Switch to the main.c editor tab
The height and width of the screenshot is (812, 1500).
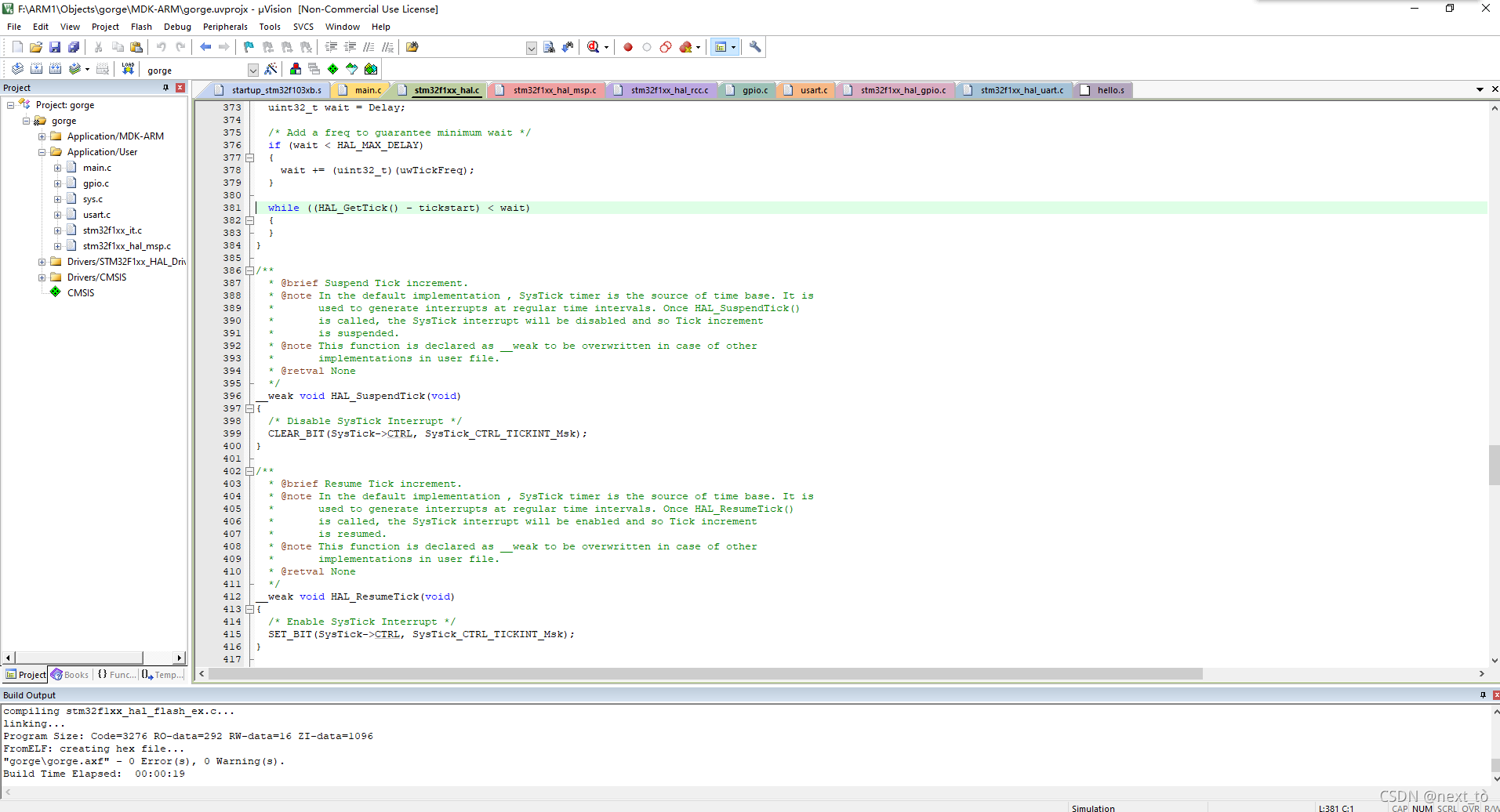click(361, 90)
